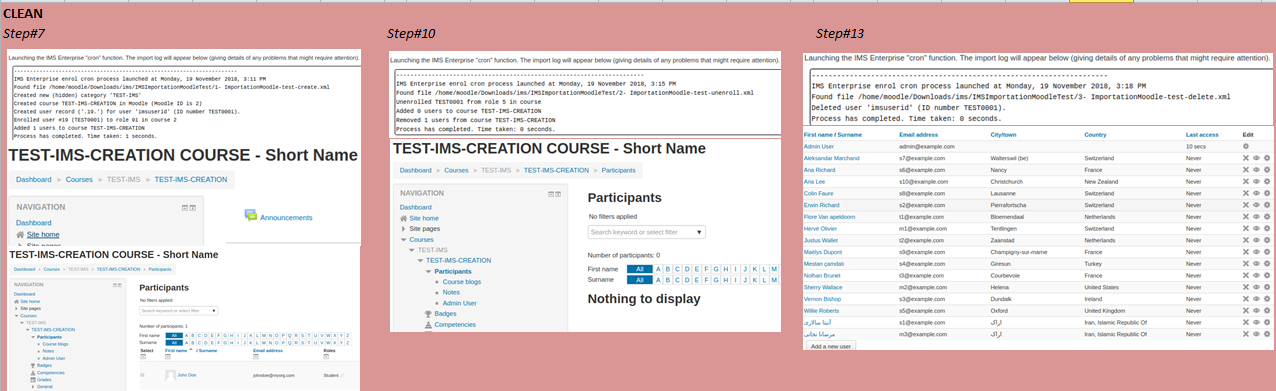Viewport: 1276px width, 391px height.
Task: Open Course blogs in Step#10 navigation
Action: [461, 281]
